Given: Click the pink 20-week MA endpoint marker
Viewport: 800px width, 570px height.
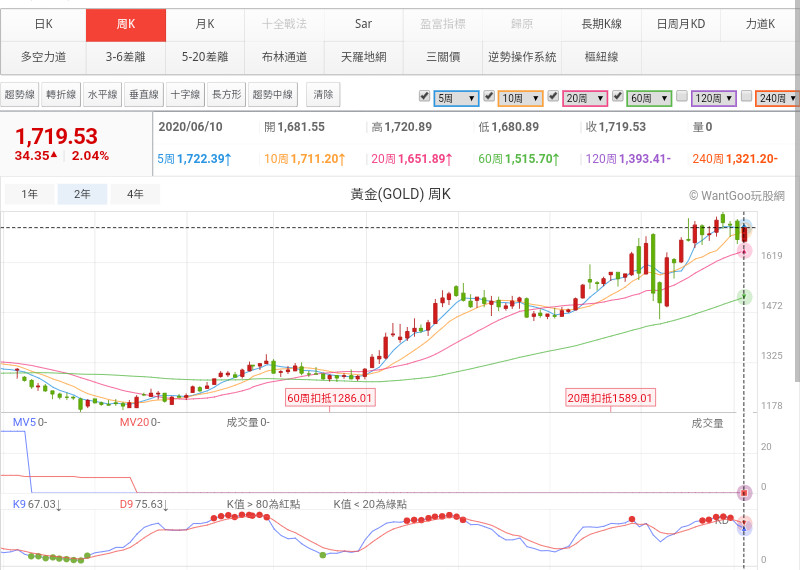Looking at the screenshot, I should coord(744,251).
